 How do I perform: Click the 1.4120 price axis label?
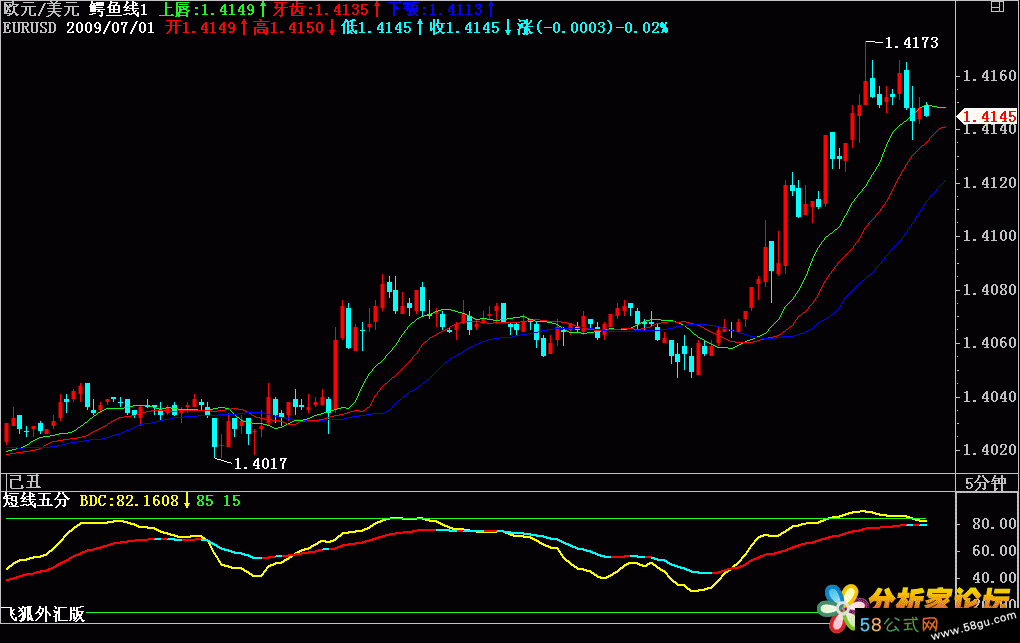tap(989, 183)
